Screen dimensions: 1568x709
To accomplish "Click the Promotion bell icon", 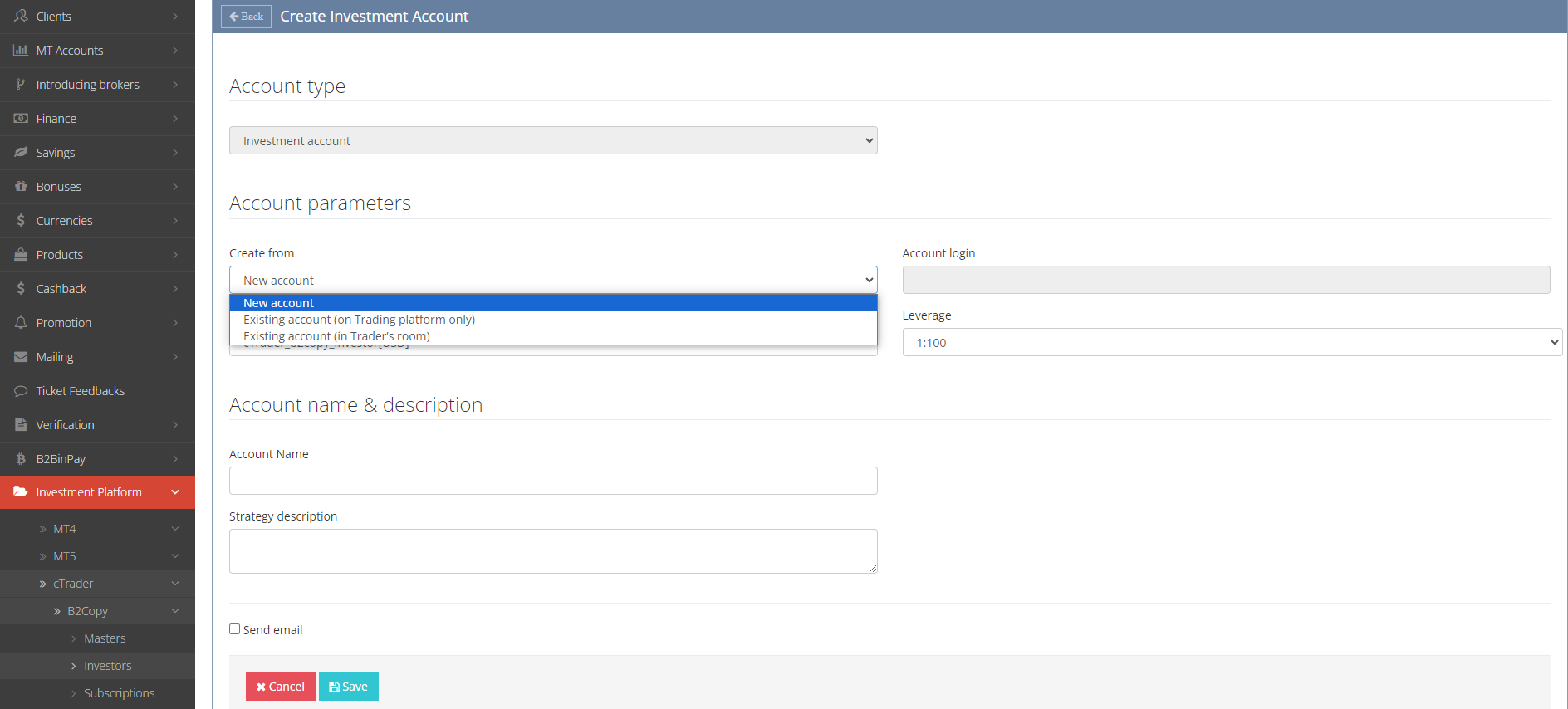I will [21, 323].
